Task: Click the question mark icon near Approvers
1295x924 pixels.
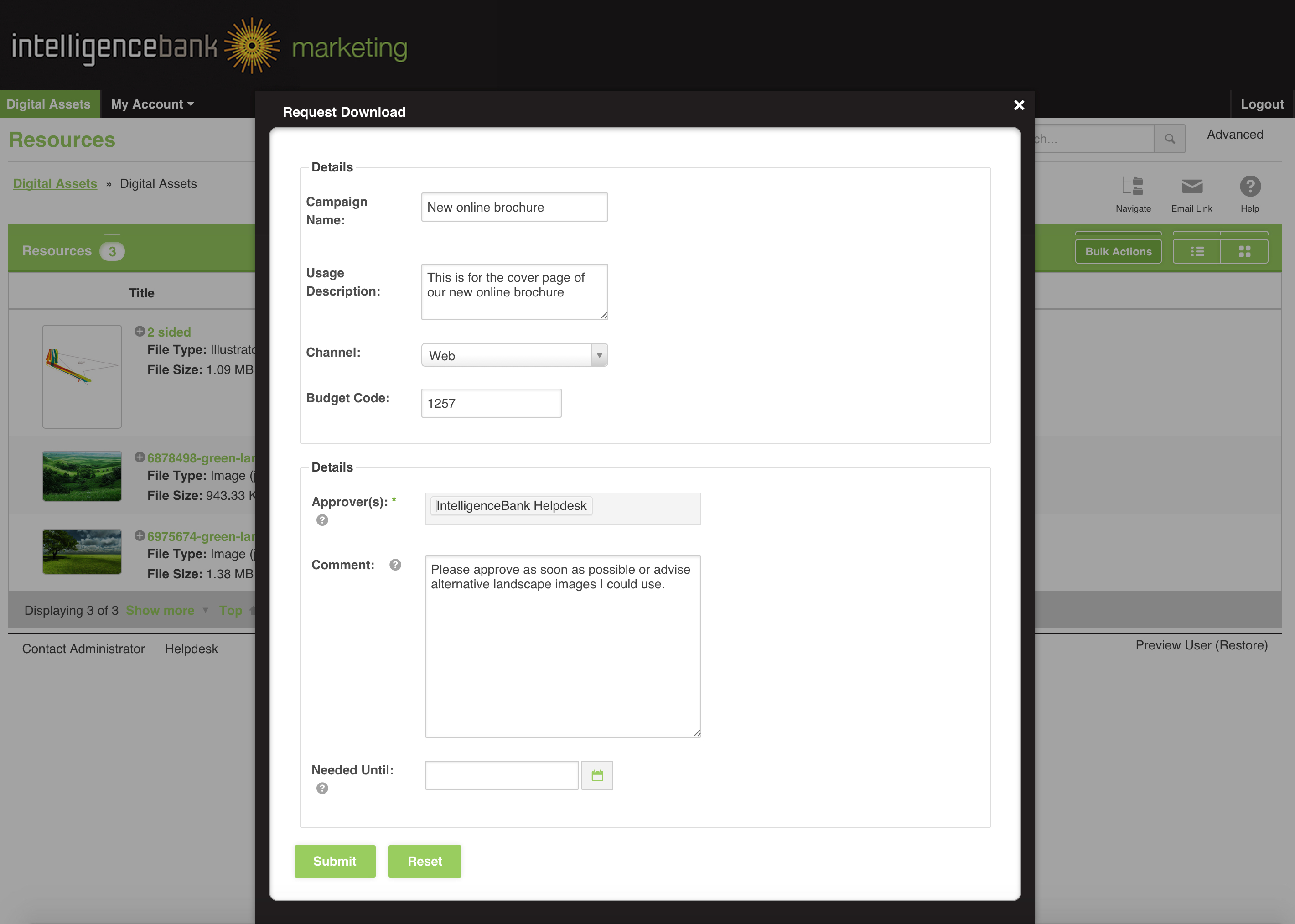Action: tap(321, 519)
